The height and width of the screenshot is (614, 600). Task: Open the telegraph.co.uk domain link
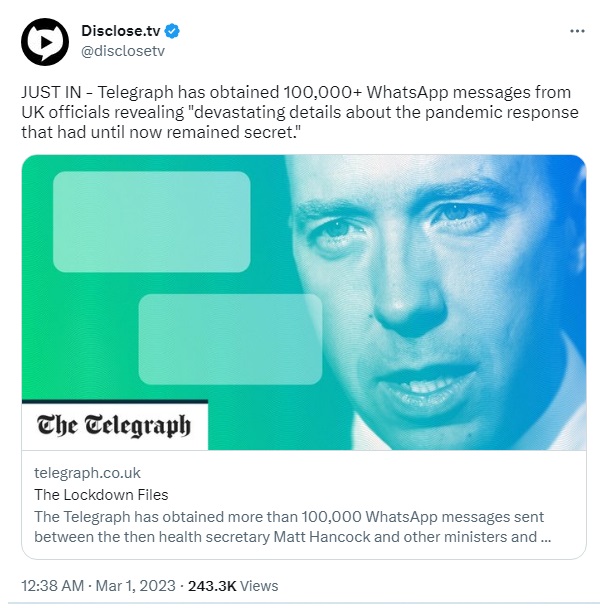point(87,473)
